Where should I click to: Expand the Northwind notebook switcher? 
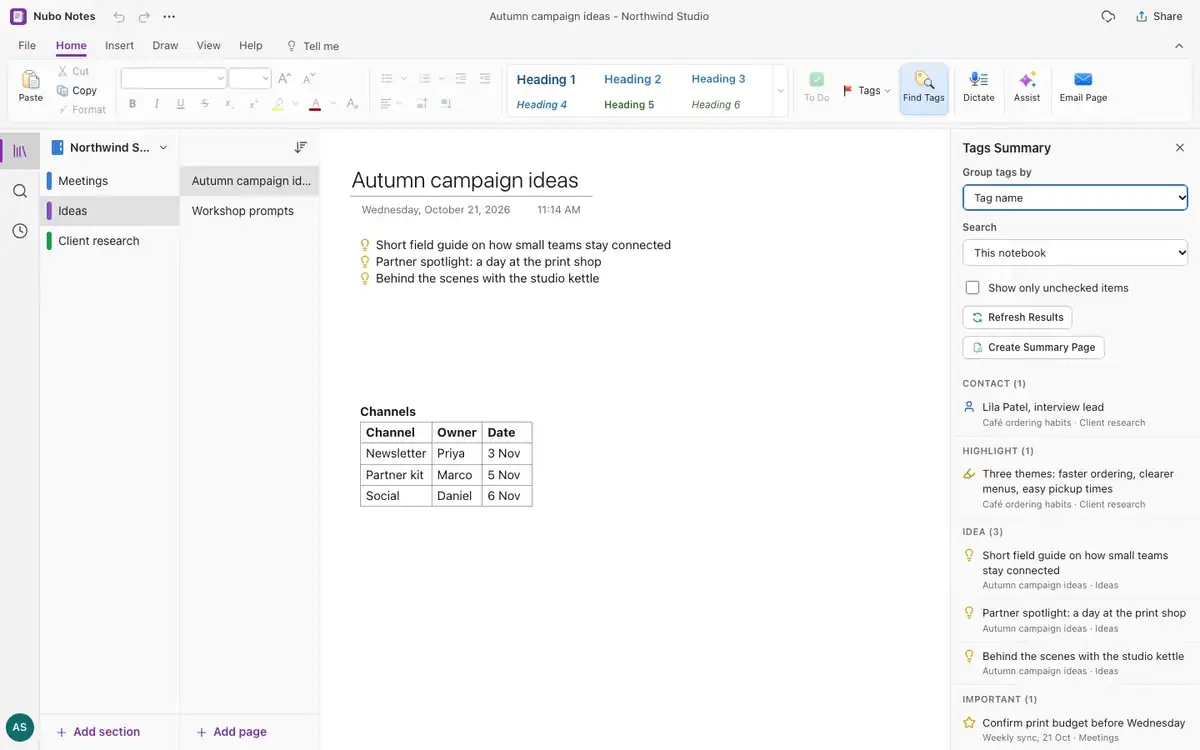(110, 147)
